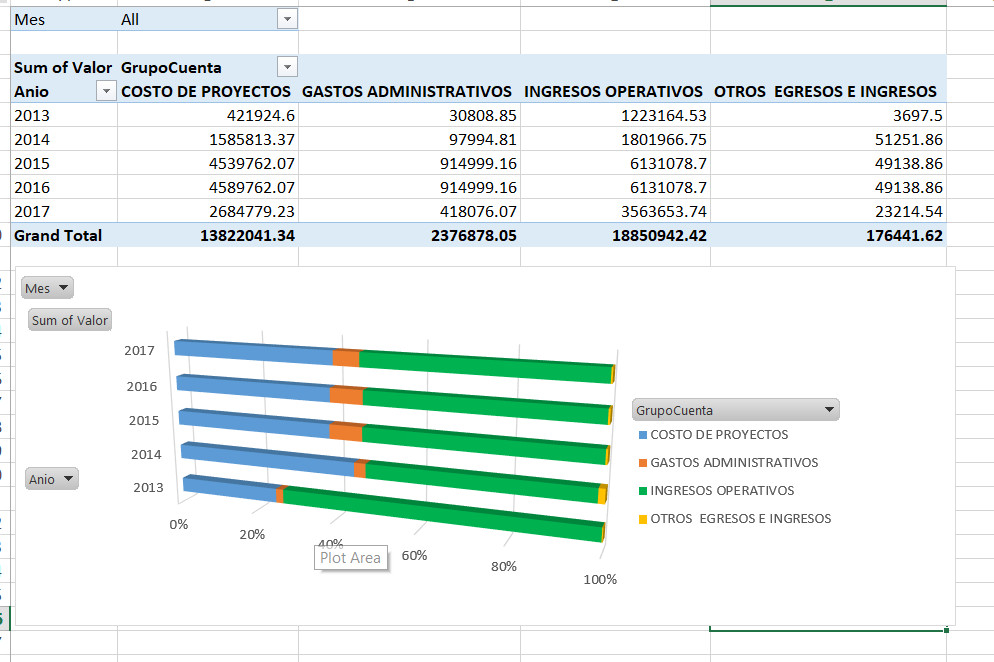Select grand total cell 2376878.05

point(410,235)
